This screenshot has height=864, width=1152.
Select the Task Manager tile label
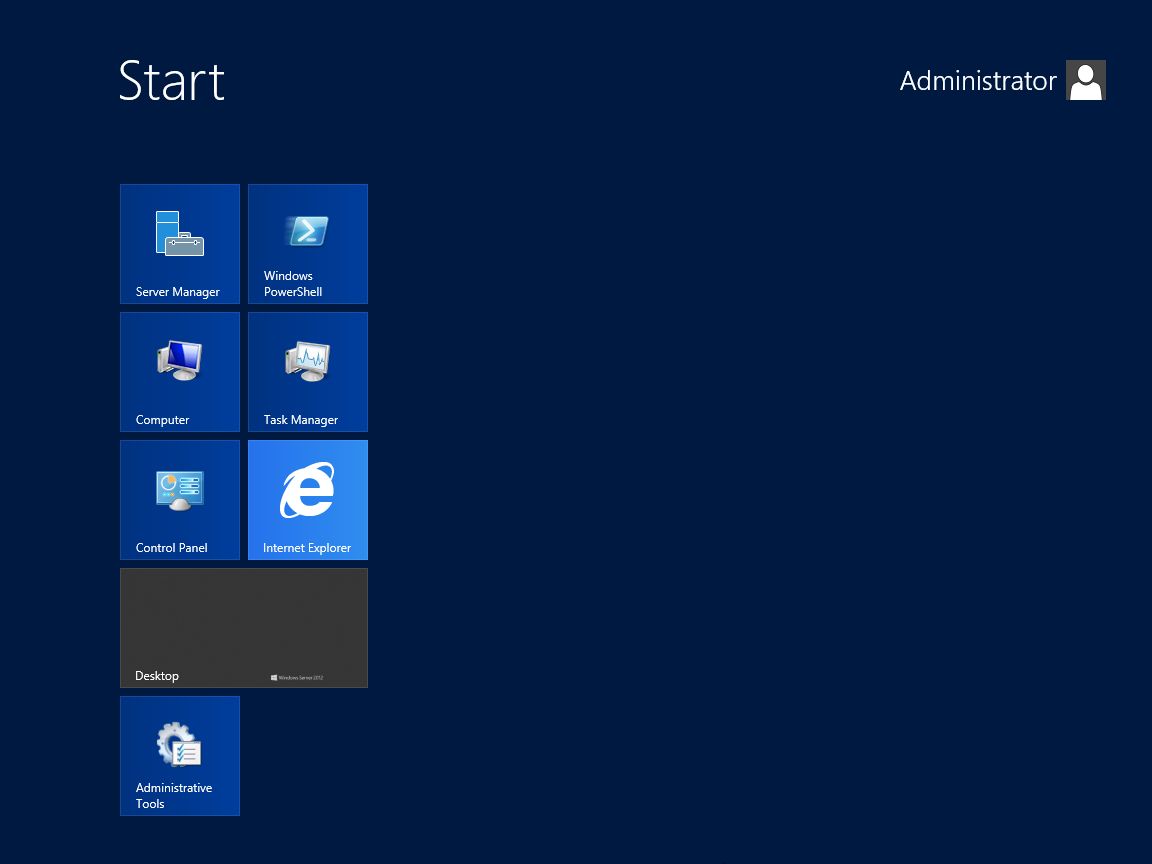pos(300,420)
